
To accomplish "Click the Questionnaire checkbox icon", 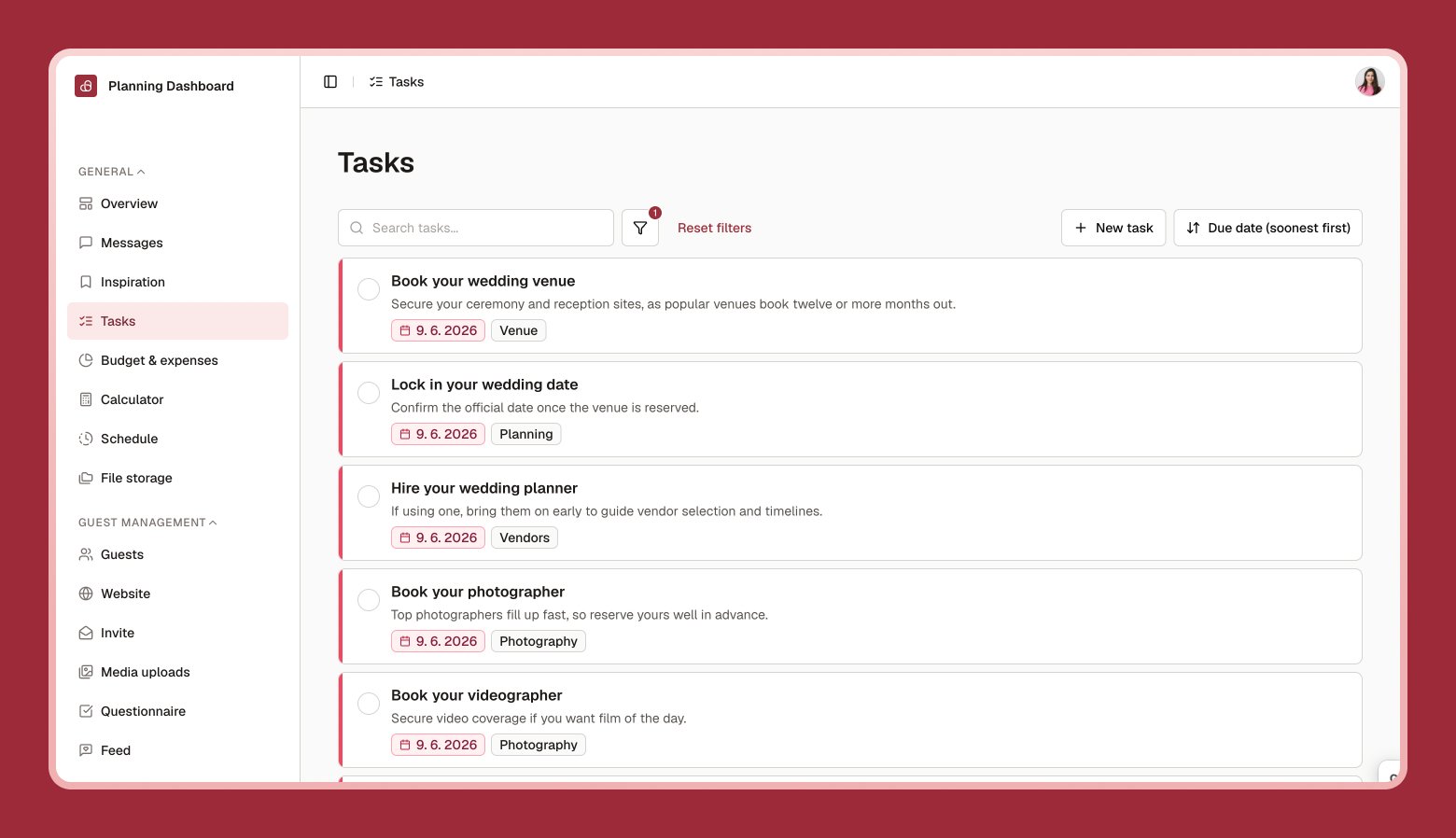I will (86, 711).
